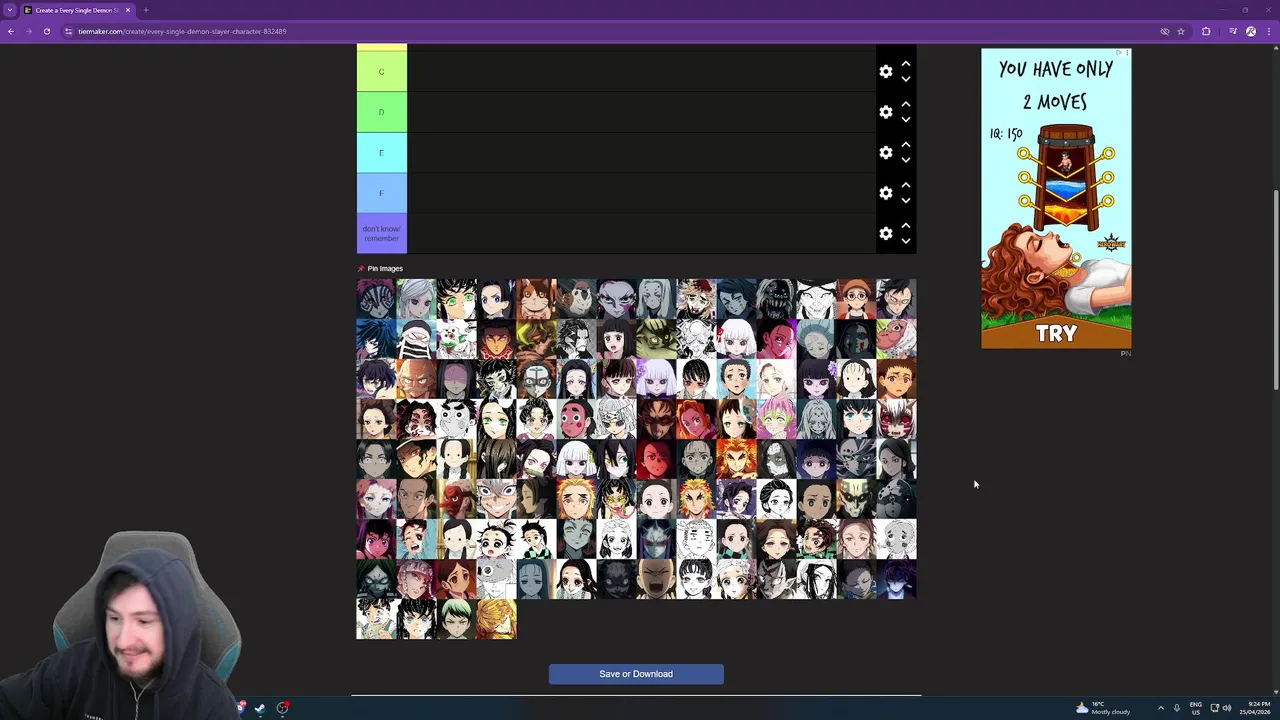The height and width of the screenshot is (720, 1280).
Task: Open browser extensions puzzle icon
Action: tap(1206, 31)
